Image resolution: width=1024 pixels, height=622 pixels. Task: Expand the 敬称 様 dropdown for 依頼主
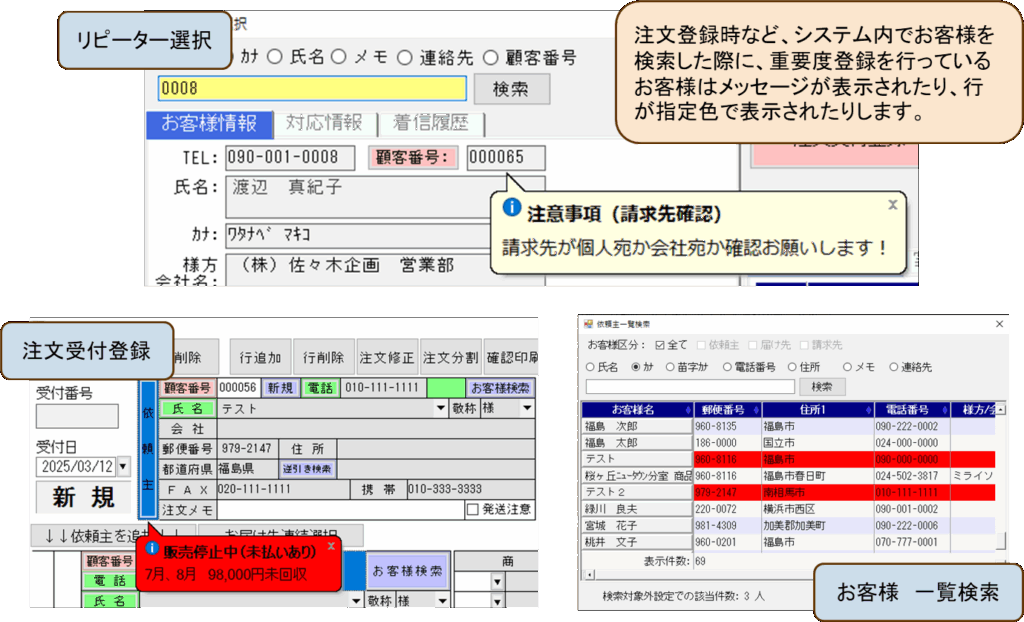click(x=526, y=408)
